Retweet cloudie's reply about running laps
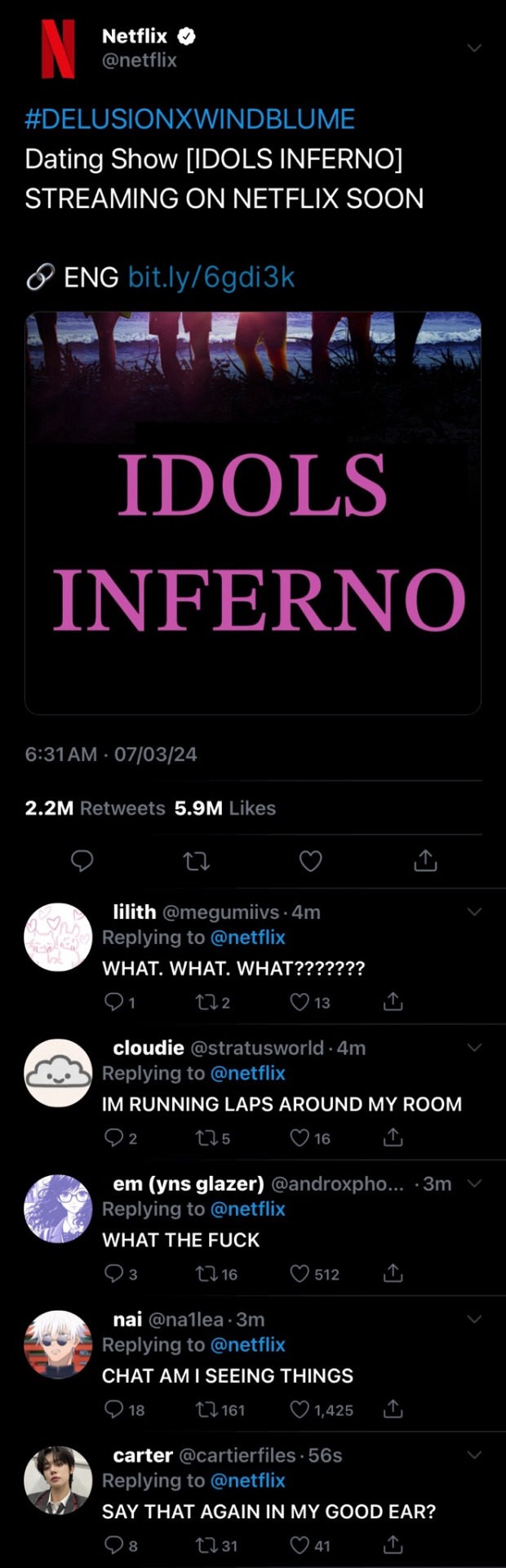 204,1138
